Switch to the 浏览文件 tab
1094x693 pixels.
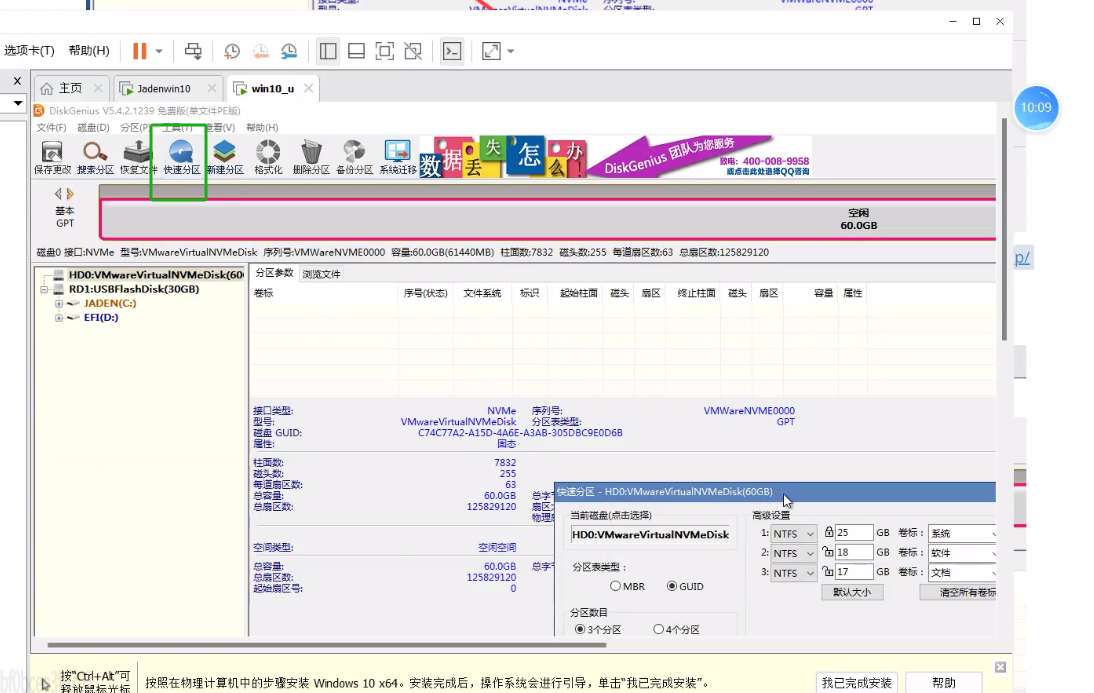pyautogui.click(x=322, y=274)
